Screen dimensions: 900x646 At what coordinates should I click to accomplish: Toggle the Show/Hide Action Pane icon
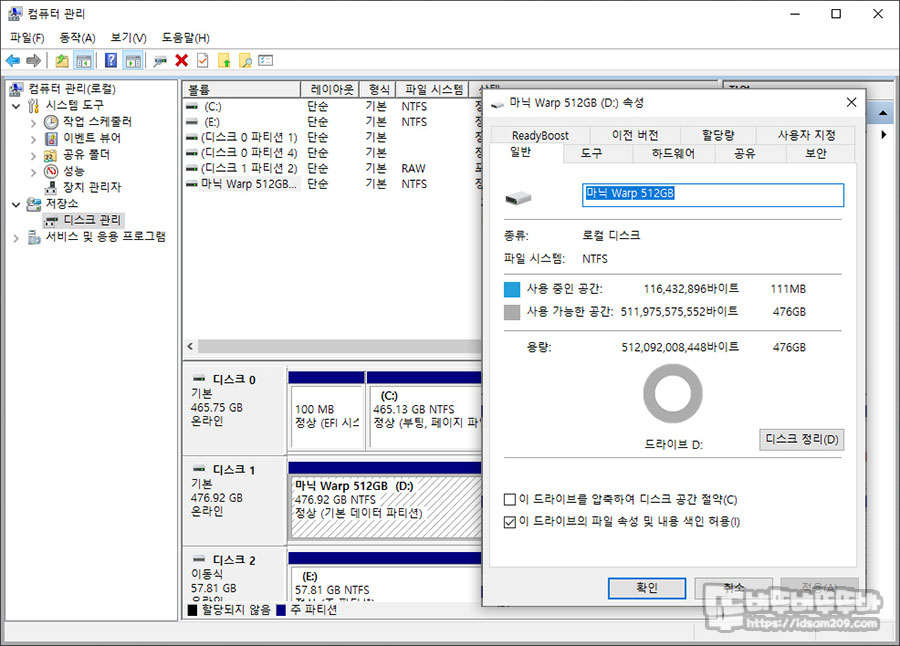click(133, 60)
